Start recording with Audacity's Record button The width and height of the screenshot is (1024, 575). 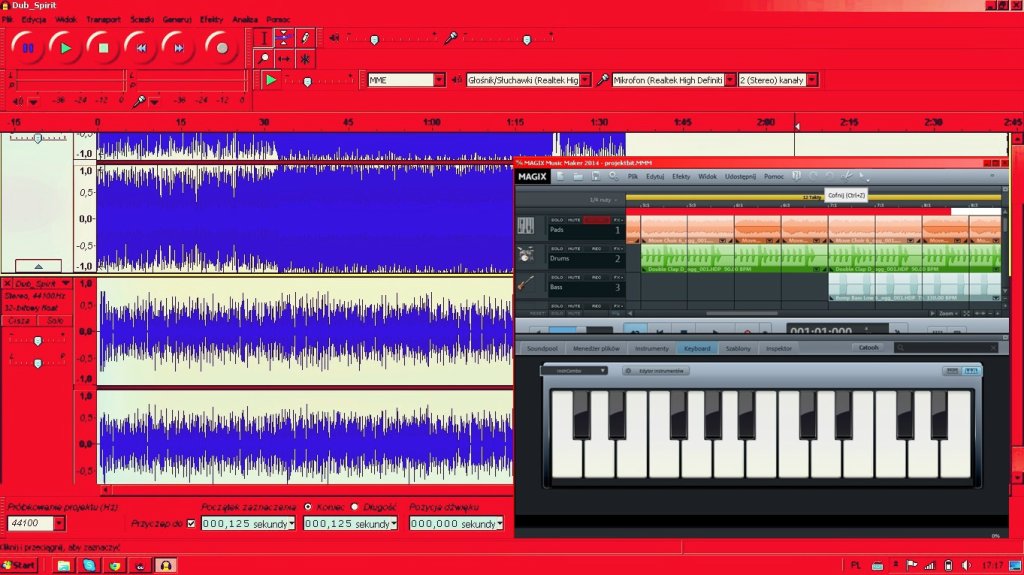221,48
